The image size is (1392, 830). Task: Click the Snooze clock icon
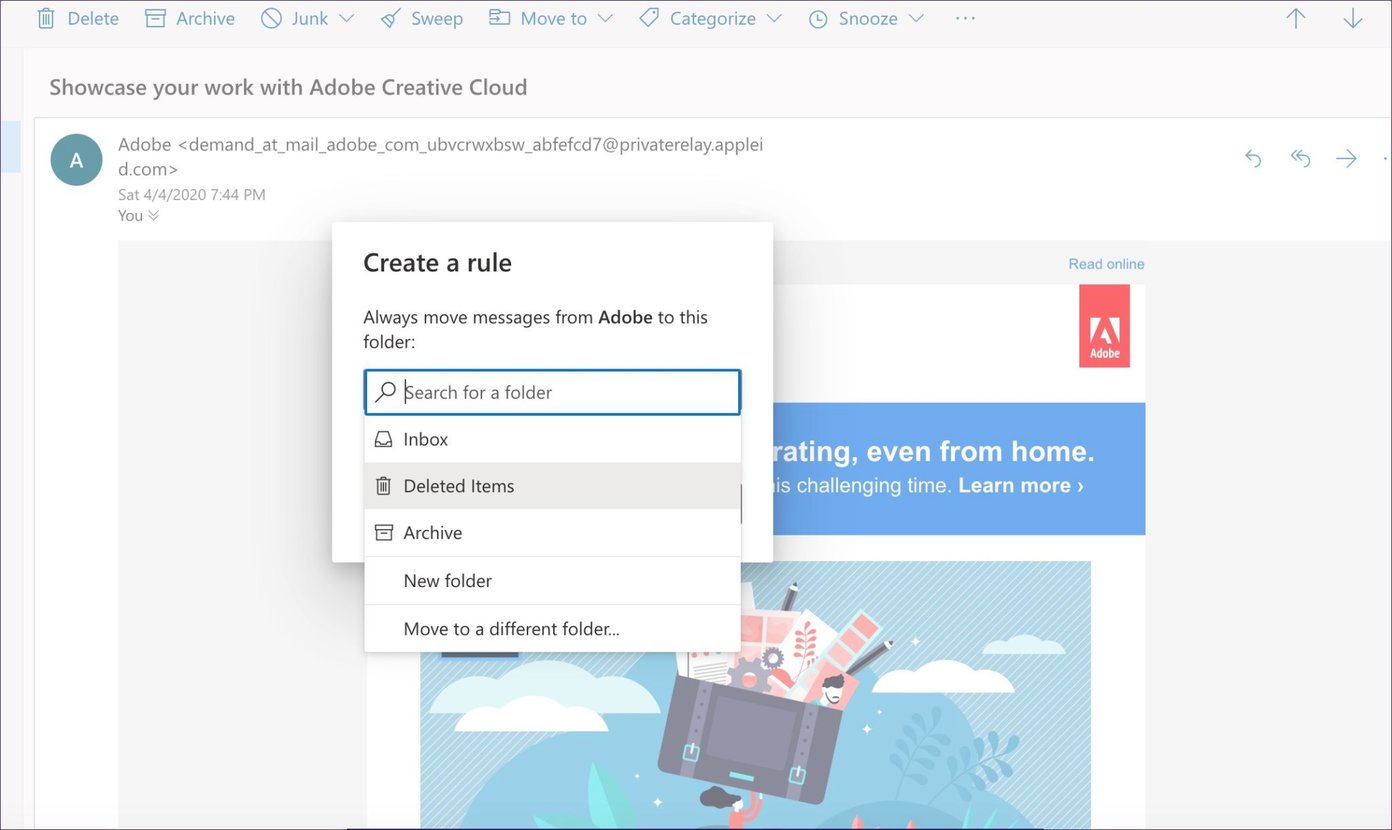[x=818, y=17]
